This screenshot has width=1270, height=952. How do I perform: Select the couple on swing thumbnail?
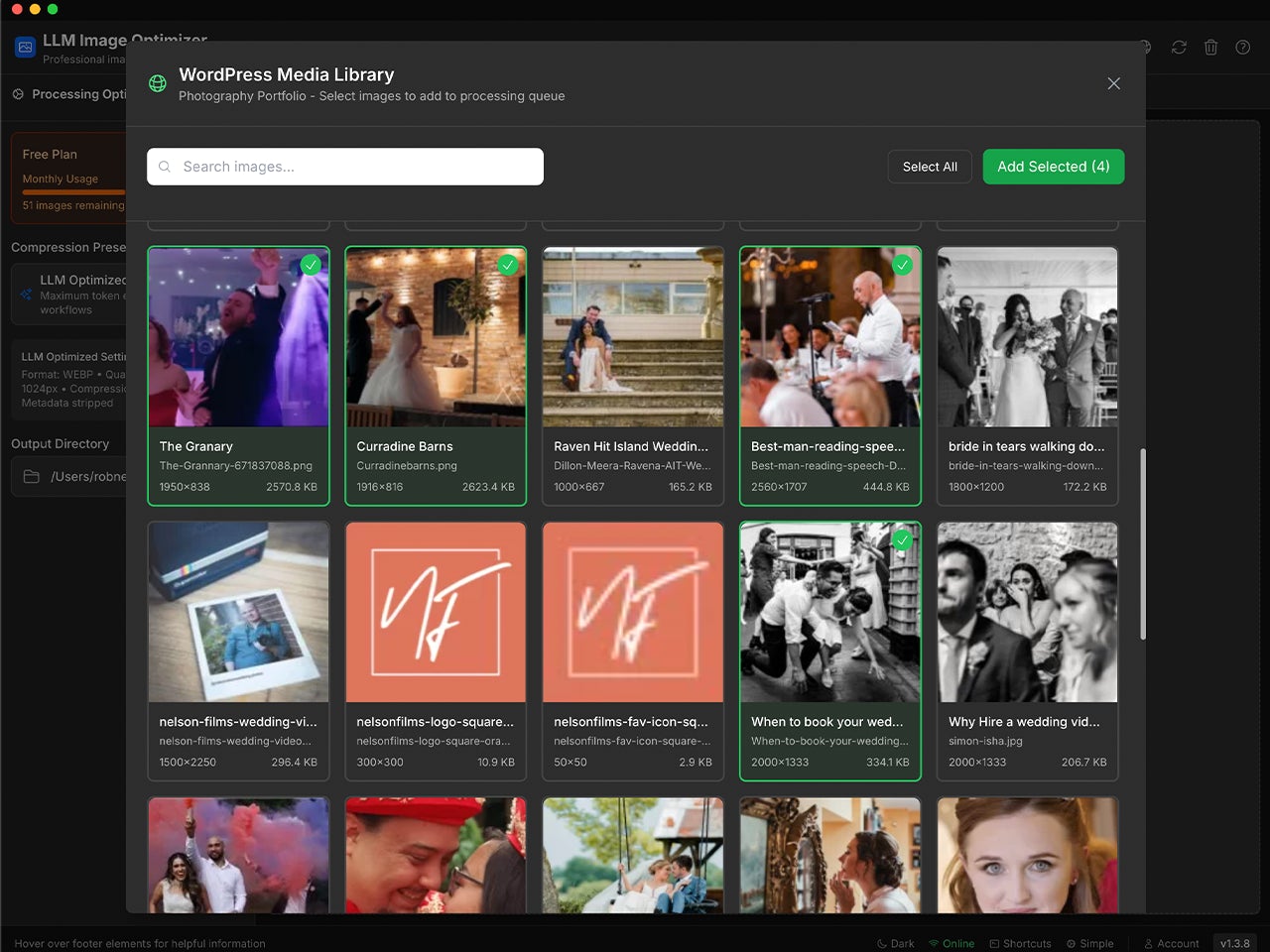click(633, 856)
